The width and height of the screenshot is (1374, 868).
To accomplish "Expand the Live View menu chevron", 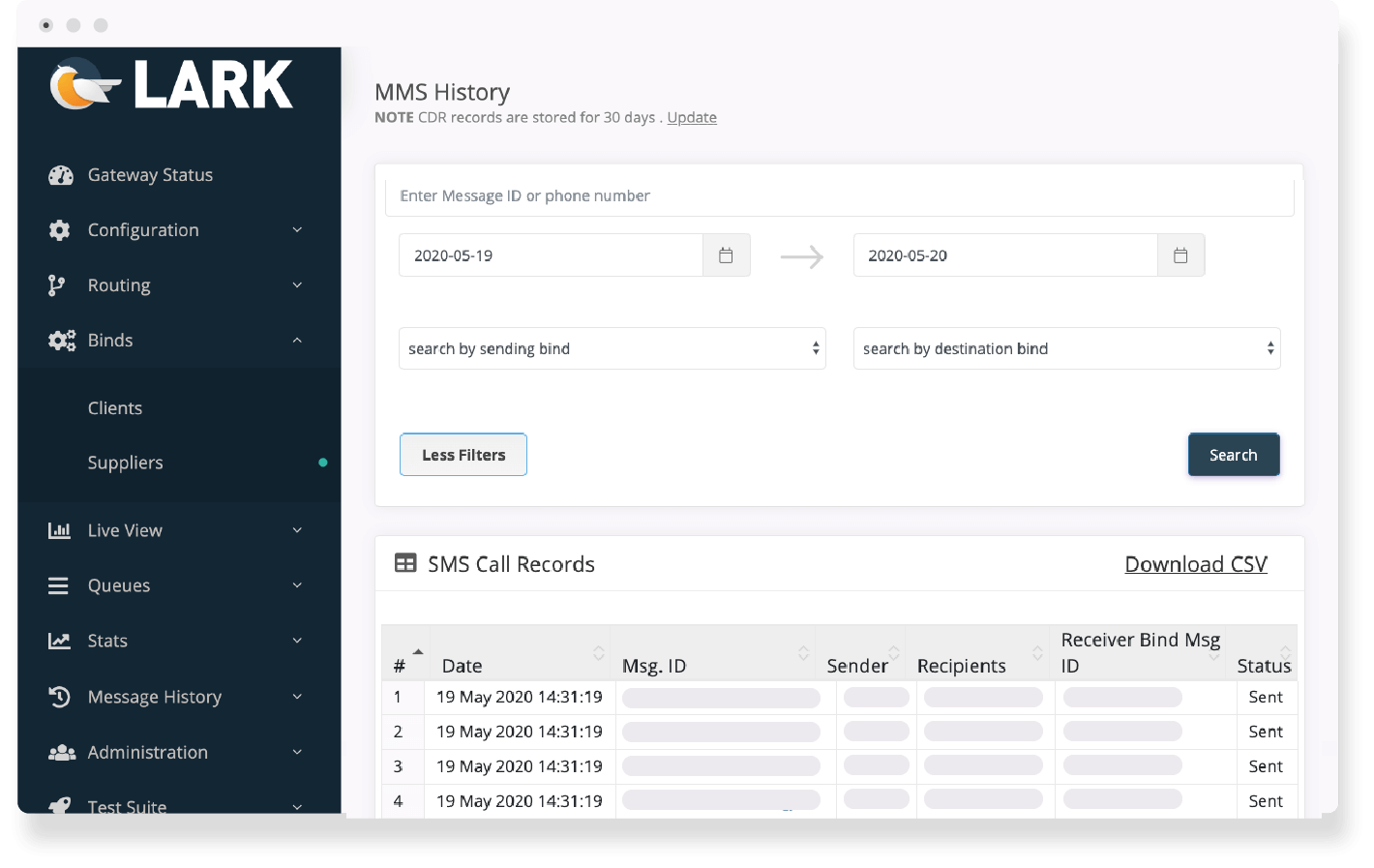I will 297,530.
